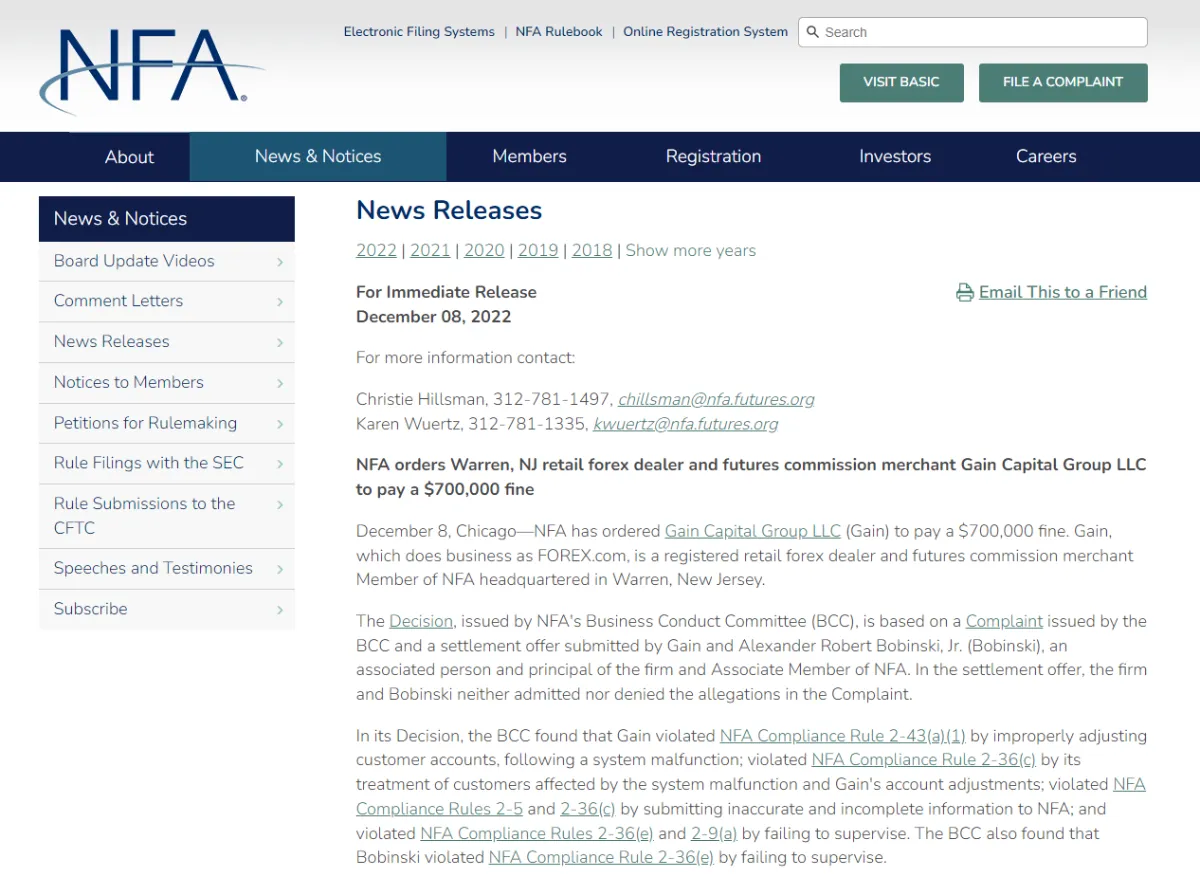Open Notices to Members sidebar item

[x=167, y=383]
